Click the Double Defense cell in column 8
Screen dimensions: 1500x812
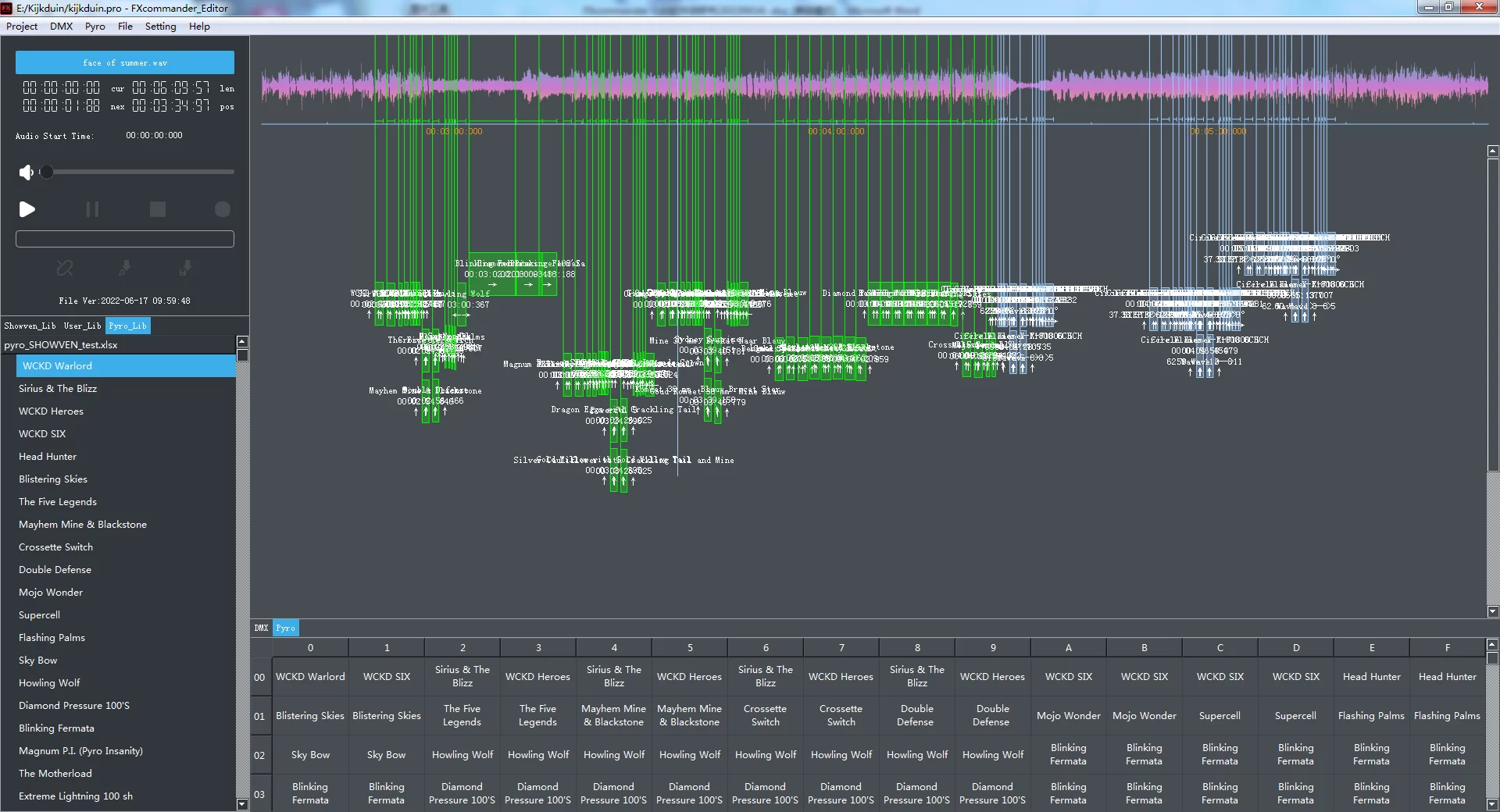[917, 715]
